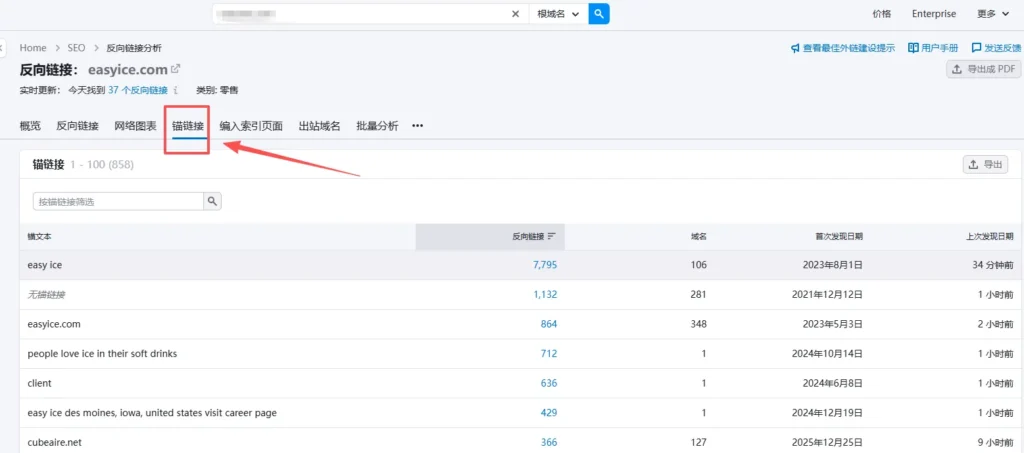Sort by 上次发现日期 column header
1024x453 pixels.
990,236
